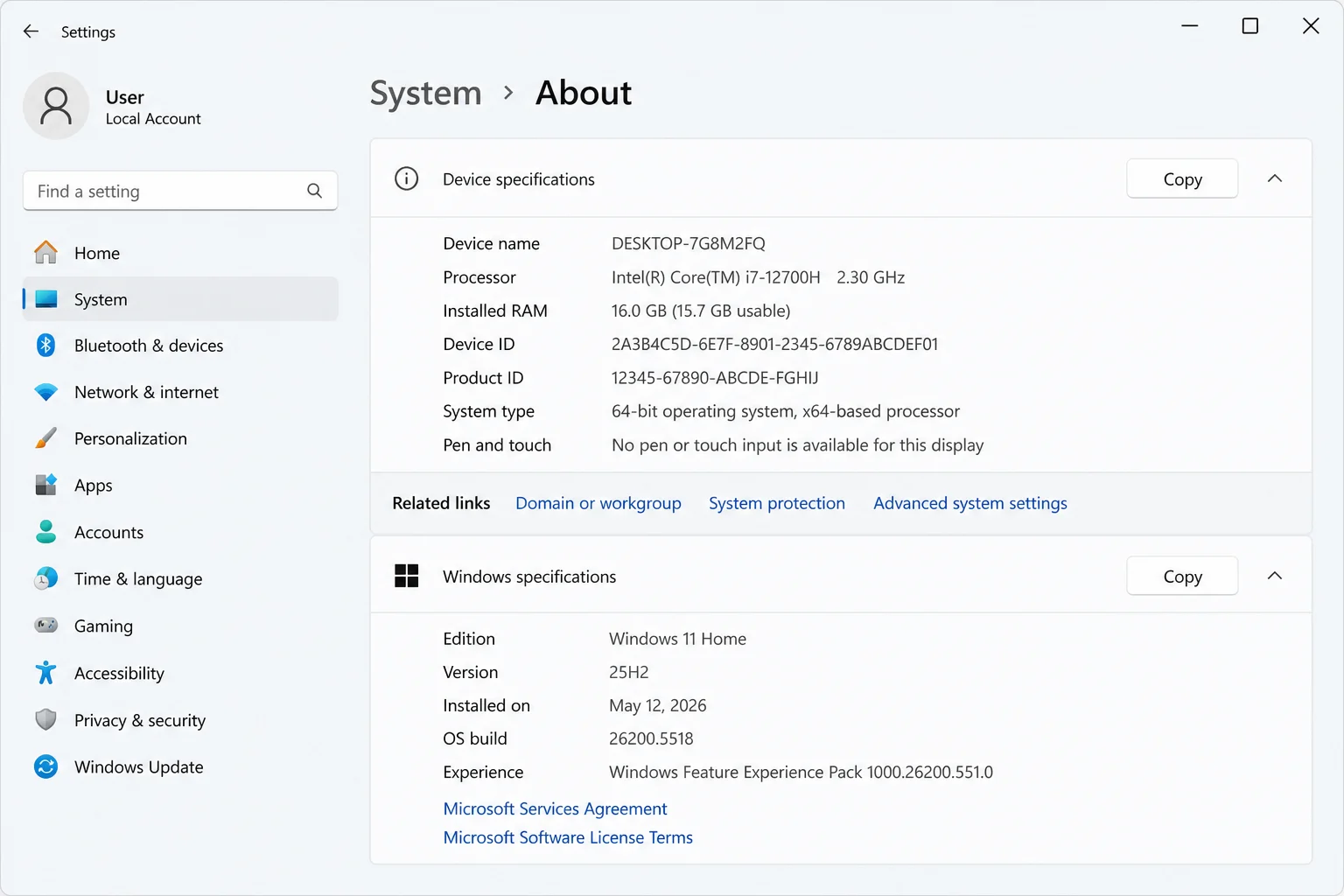The width and height of the screenshot is (1344, 896).
Task: Click Device ID value 2A3B4C5D-6E7F-8901
Action: pyautogui.click(x=774, y=344)
